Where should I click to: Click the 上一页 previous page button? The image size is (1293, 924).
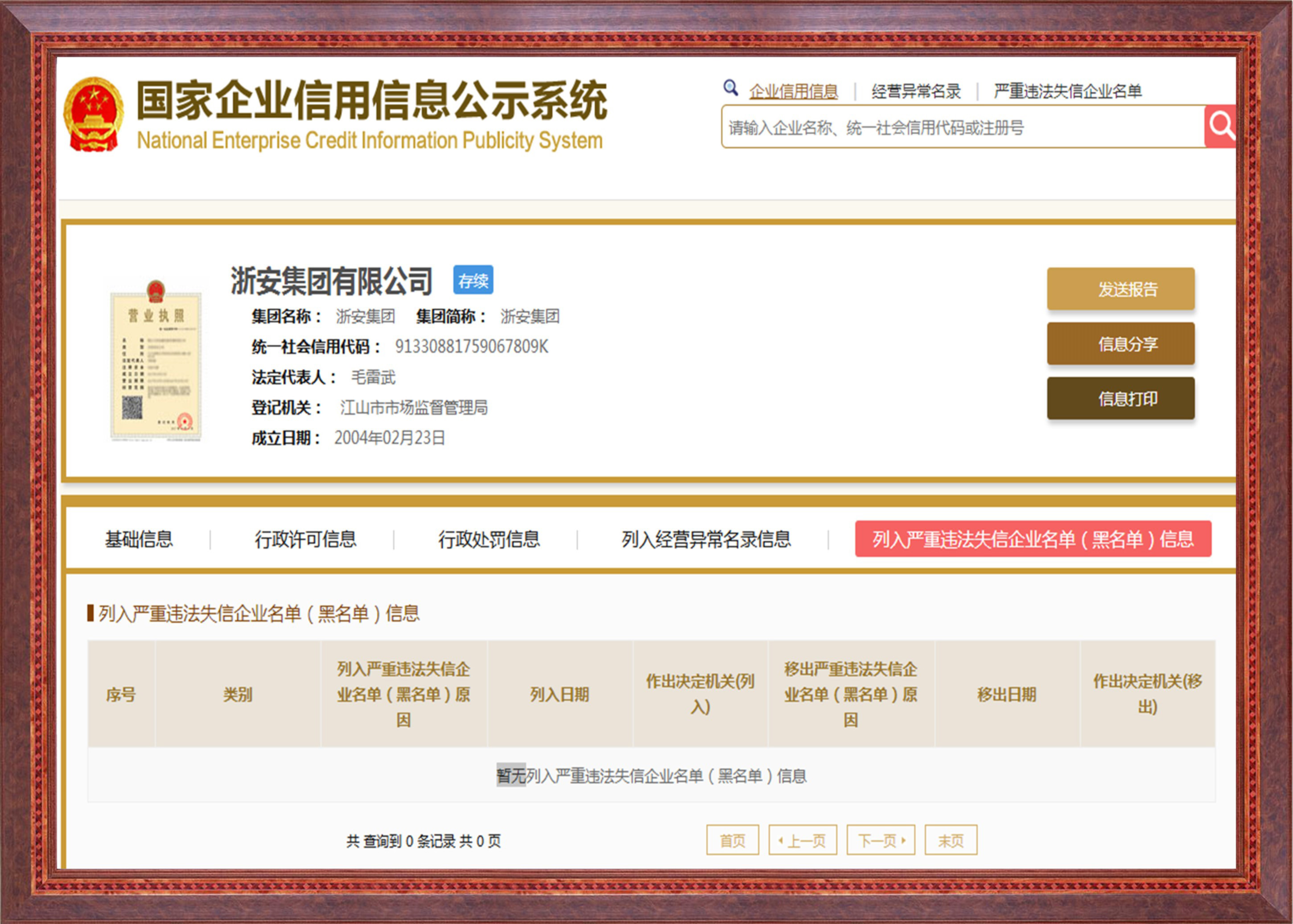[x=803, y=840]
